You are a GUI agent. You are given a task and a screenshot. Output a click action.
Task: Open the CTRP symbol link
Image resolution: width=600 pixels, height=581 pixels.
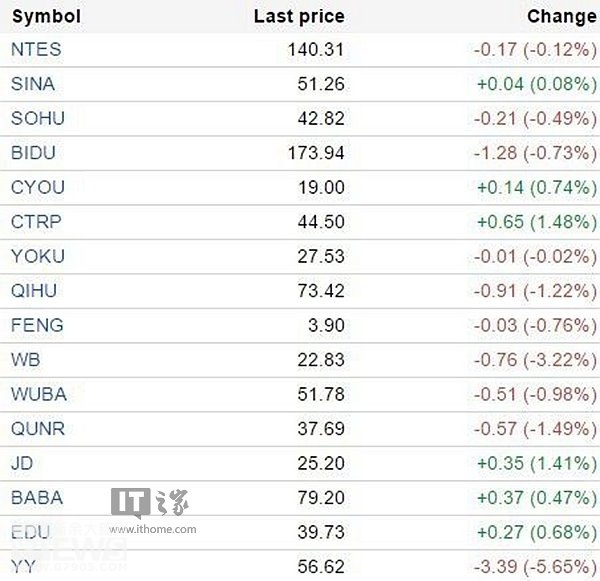pyautogui.click(x=36, y=222)
